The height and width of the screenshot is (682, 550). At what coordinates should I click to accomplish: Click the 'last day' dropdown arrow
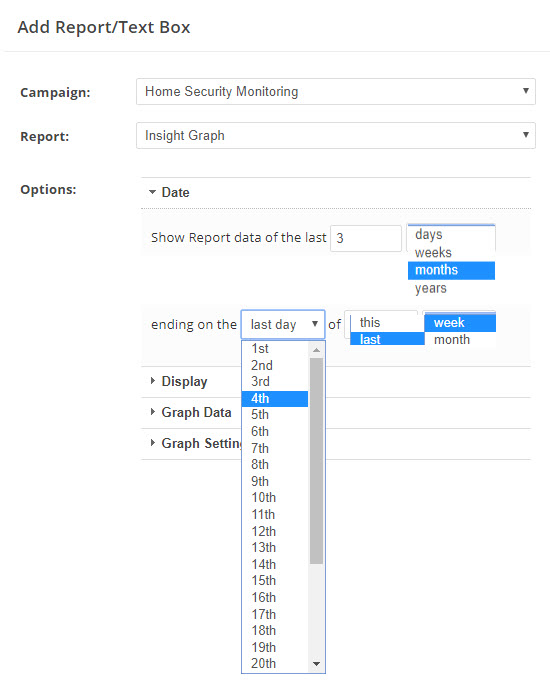(x=315, y=324)
